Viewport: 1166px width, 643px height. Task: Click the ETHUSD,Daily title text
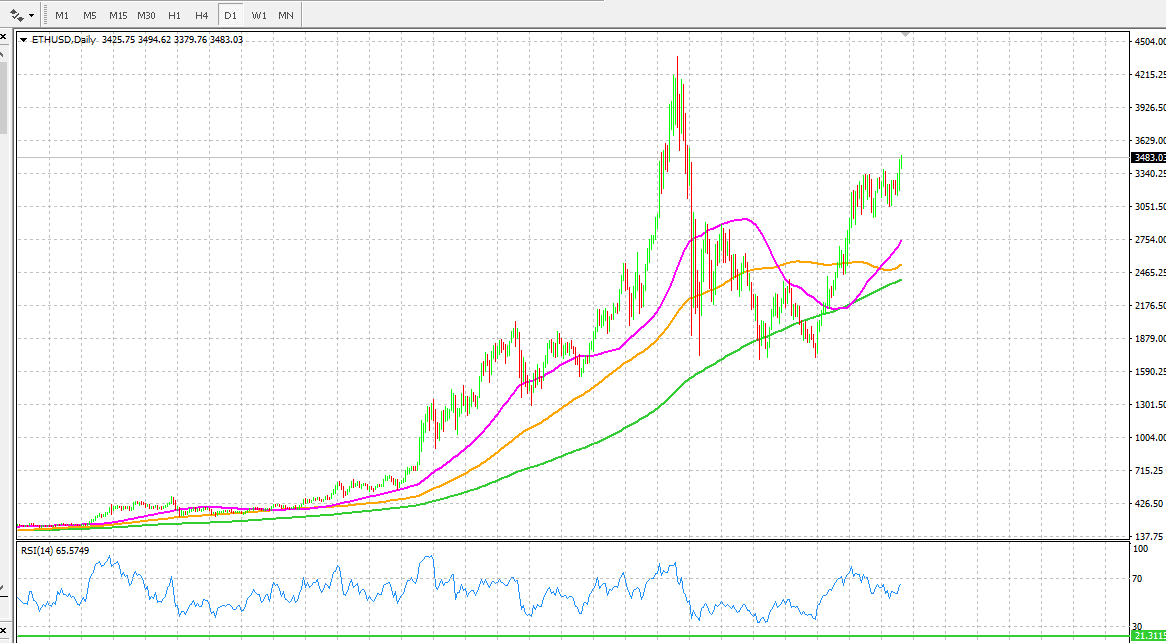62,39
